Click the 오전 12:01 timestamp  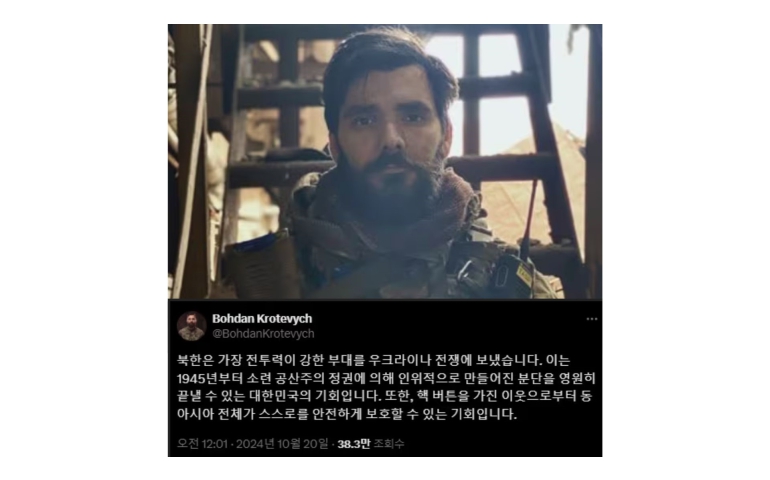pos(202,444)
